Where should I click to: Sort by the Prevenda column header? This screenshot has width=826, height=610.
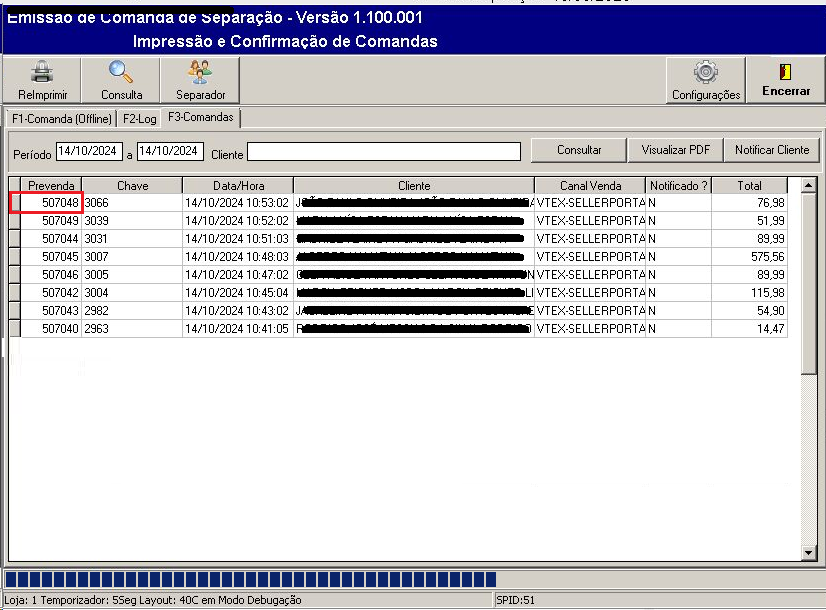(x=51, y=185)
